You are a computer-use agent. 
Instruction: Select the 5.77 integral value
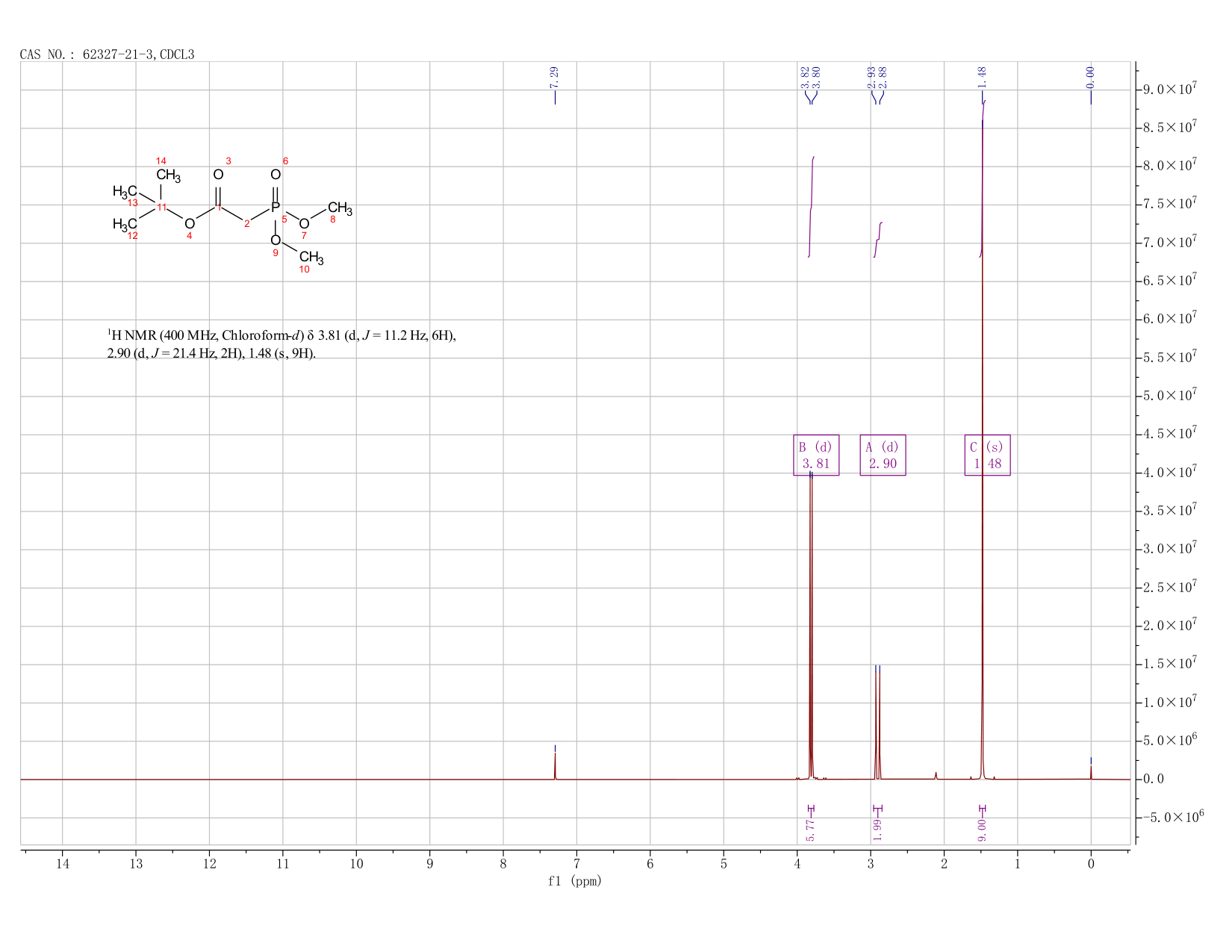pos(811,830)
